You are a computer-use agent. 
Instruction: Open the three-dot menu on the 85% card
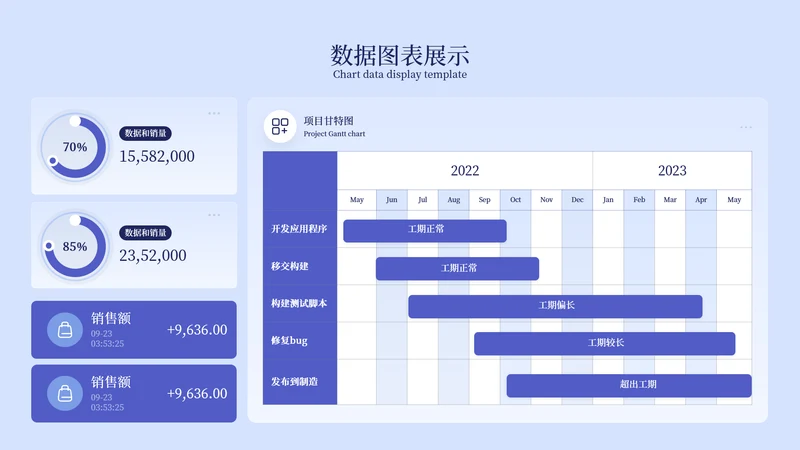pyautogui.click(x=214, y=215)
